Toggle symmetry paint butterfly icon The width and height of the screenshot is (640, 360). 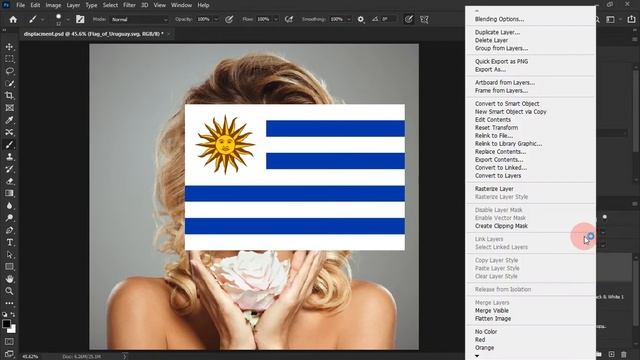(x=424, y=19)
